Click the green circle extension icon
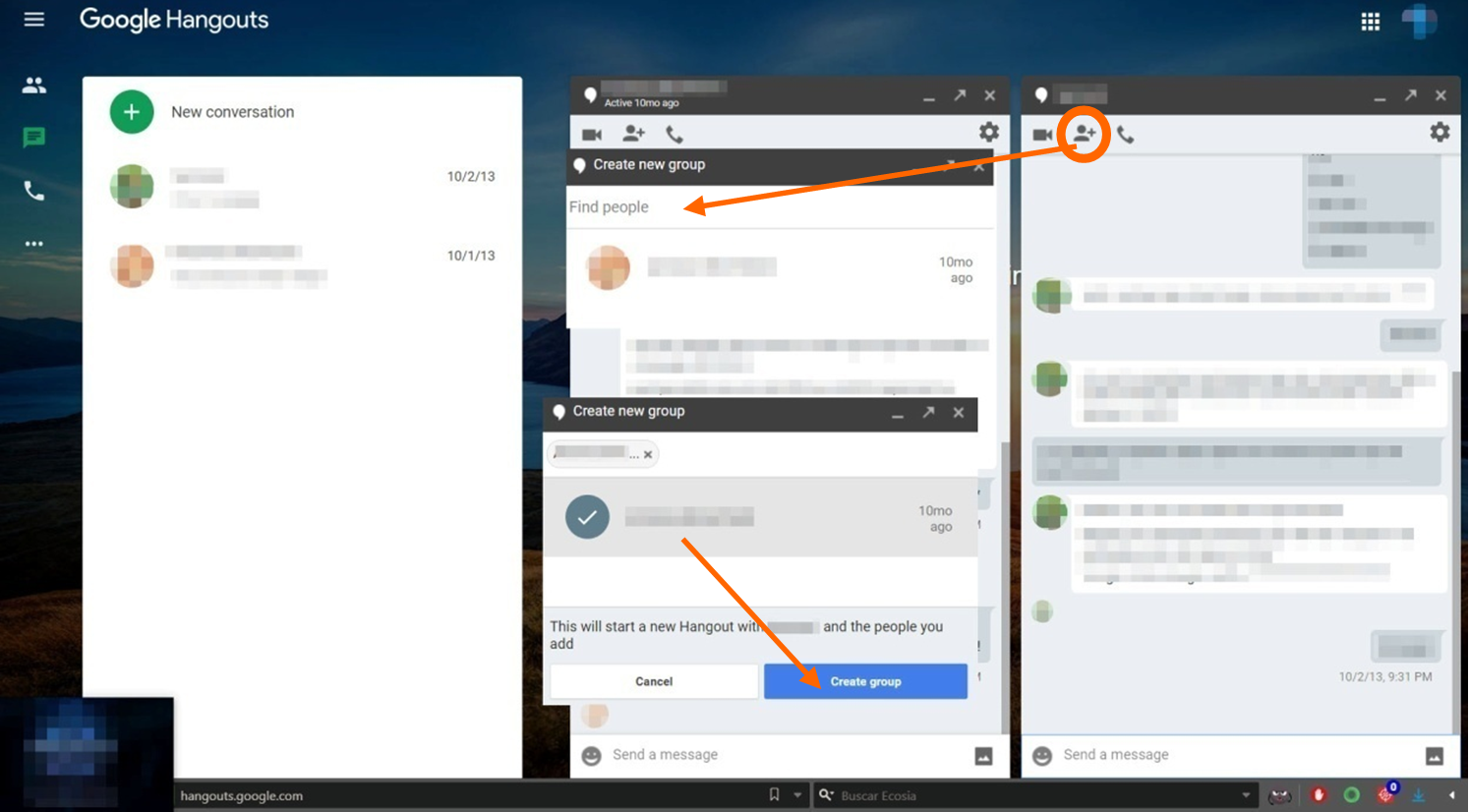 click(x=1352, y=795)
